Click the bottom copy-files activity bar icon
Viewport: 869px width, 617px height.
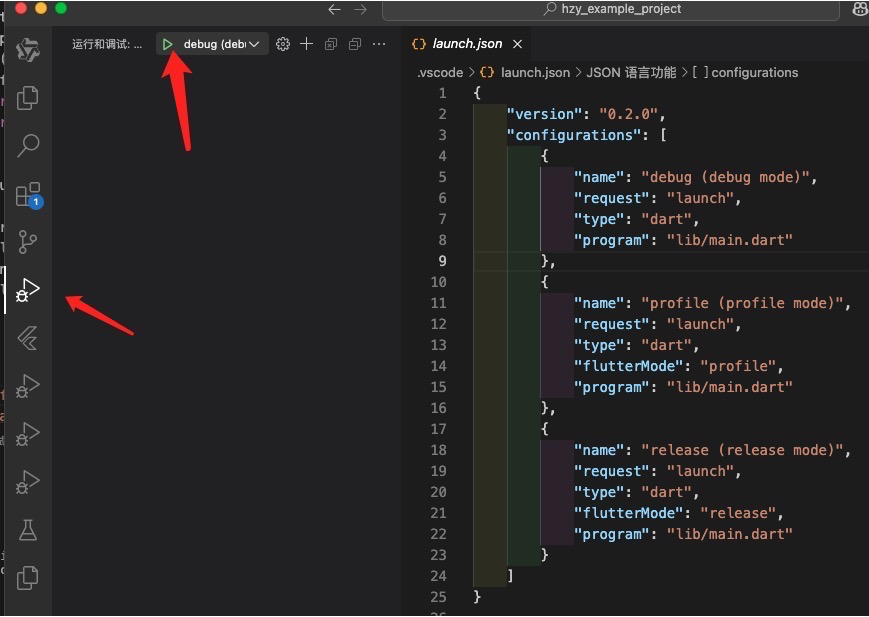click(x=28, y=578)
